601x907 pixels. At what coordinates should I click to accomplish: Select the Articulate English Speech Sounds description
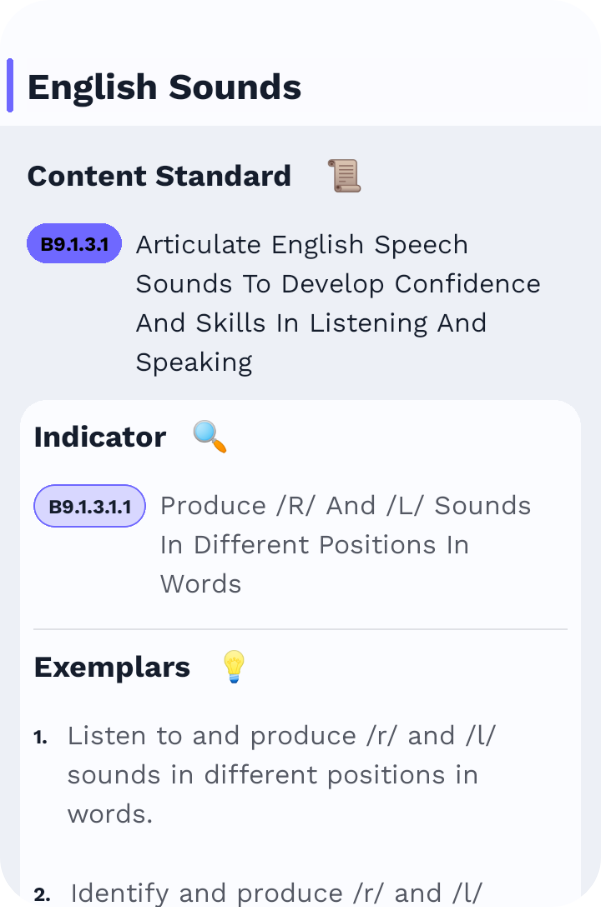(338, 303)
